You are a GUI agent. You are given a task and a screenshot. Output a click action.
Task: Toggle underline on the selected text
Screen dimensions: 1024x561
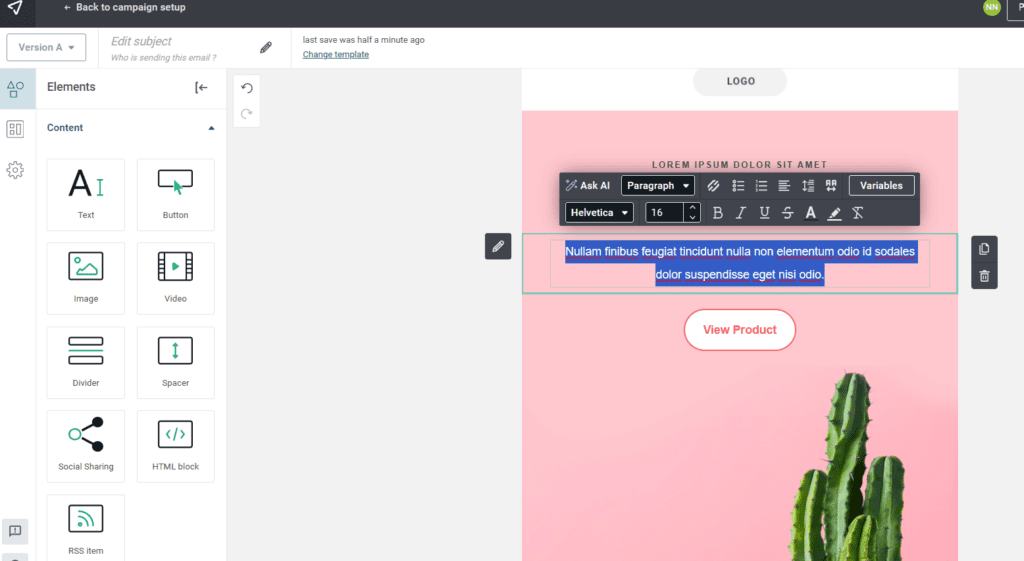coord(764,213)
